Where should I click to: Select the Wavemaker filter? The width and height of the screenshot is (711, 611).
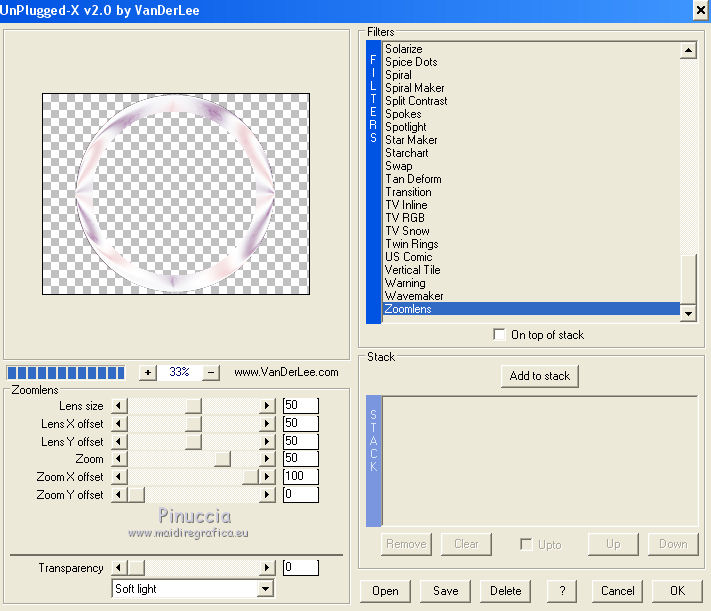click(x=414, y=296)
